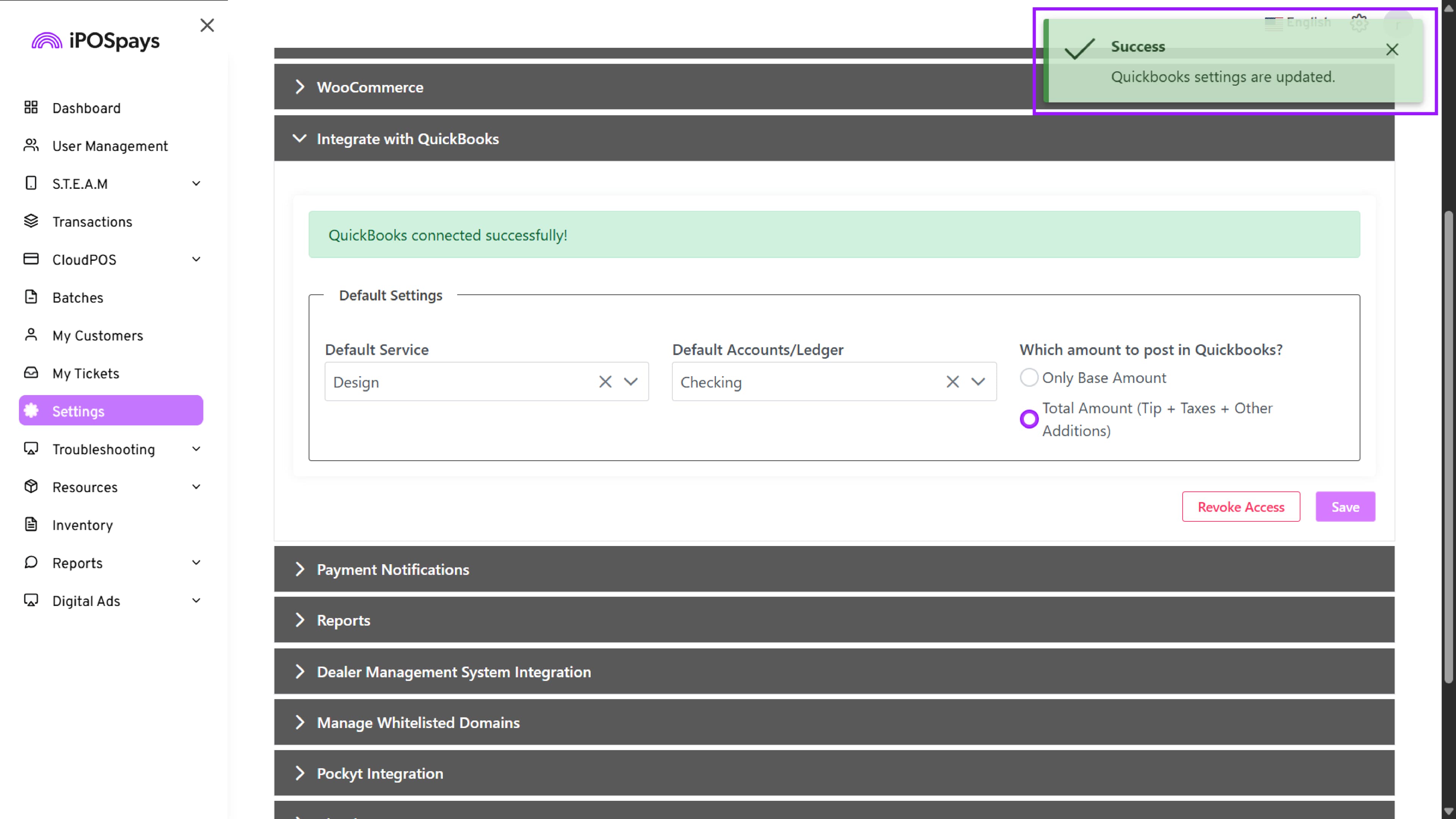The image size is (1456, 819).
Task: Clear the Checking ledger selection
Action: (x=952, y=382)
